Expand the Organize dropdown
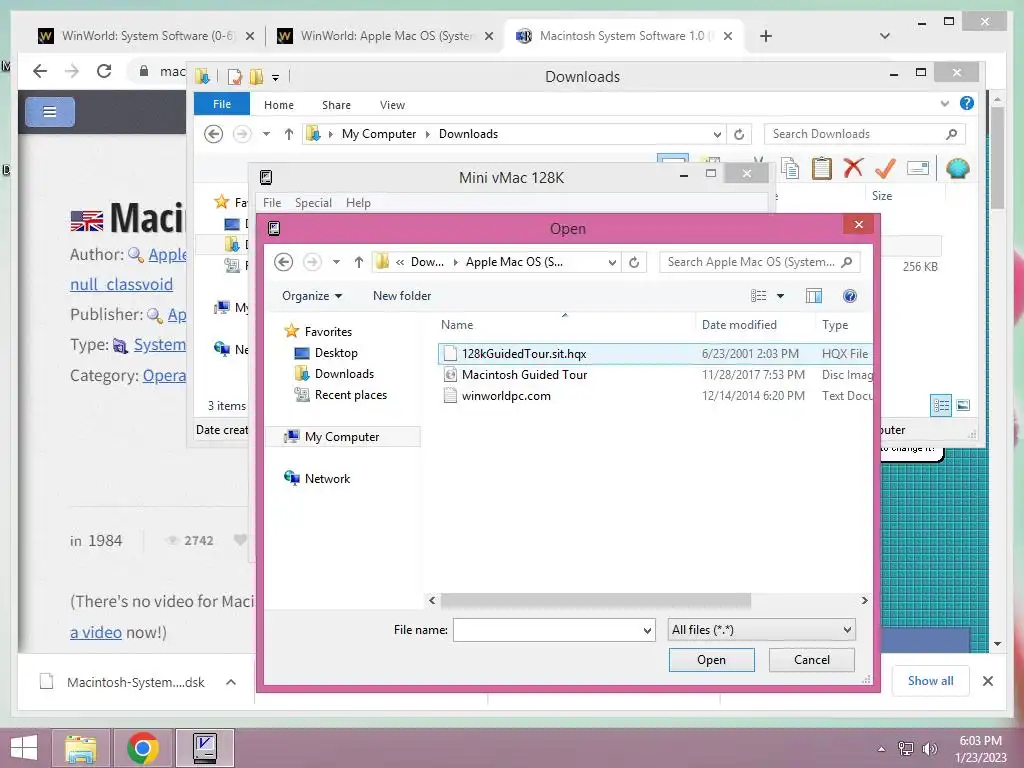1024x768 pixels. click(x=312, y=296)
